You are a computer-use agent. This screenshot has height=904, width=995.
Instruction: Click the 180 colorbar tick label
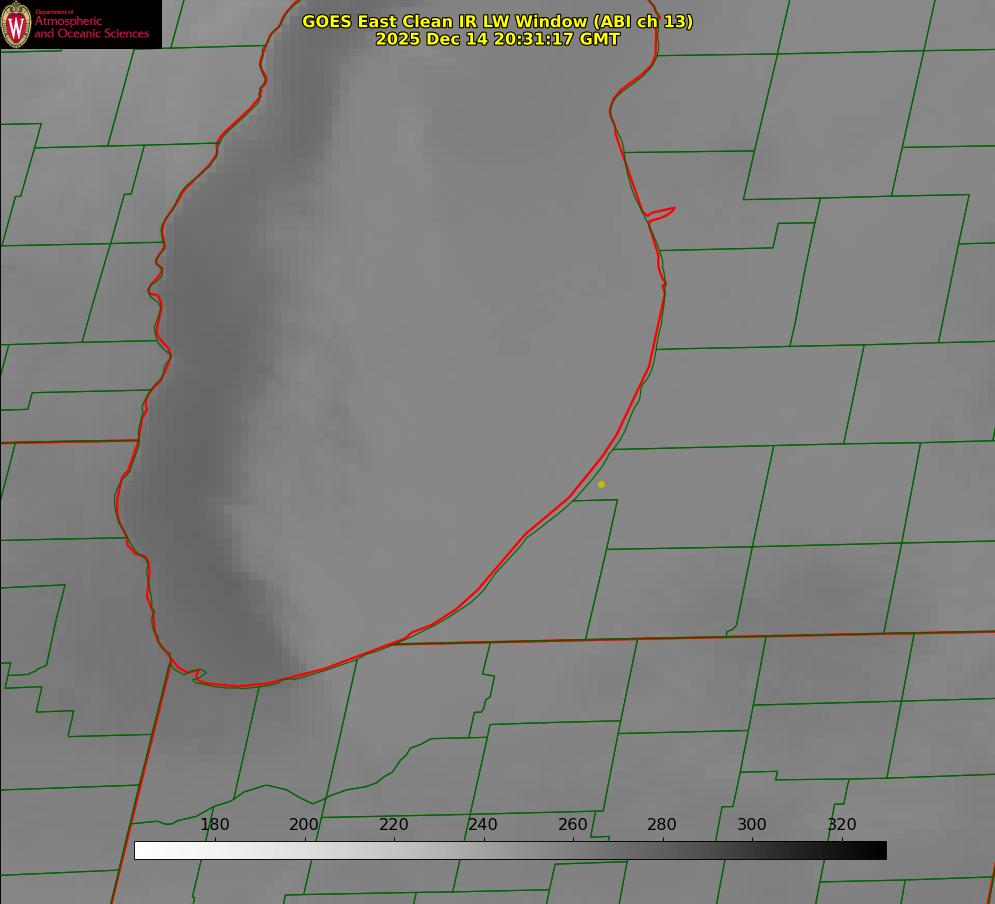click(x=215, y=825)
